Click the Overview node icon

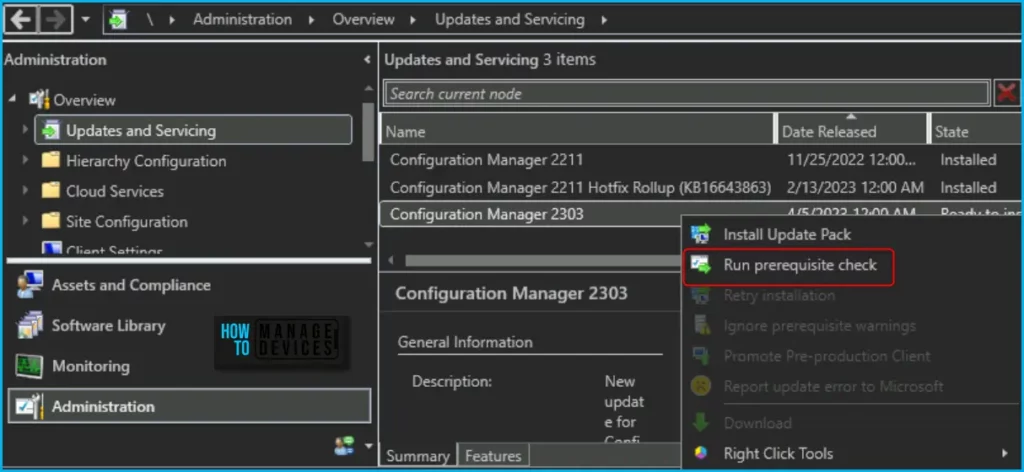click(39, 100)
